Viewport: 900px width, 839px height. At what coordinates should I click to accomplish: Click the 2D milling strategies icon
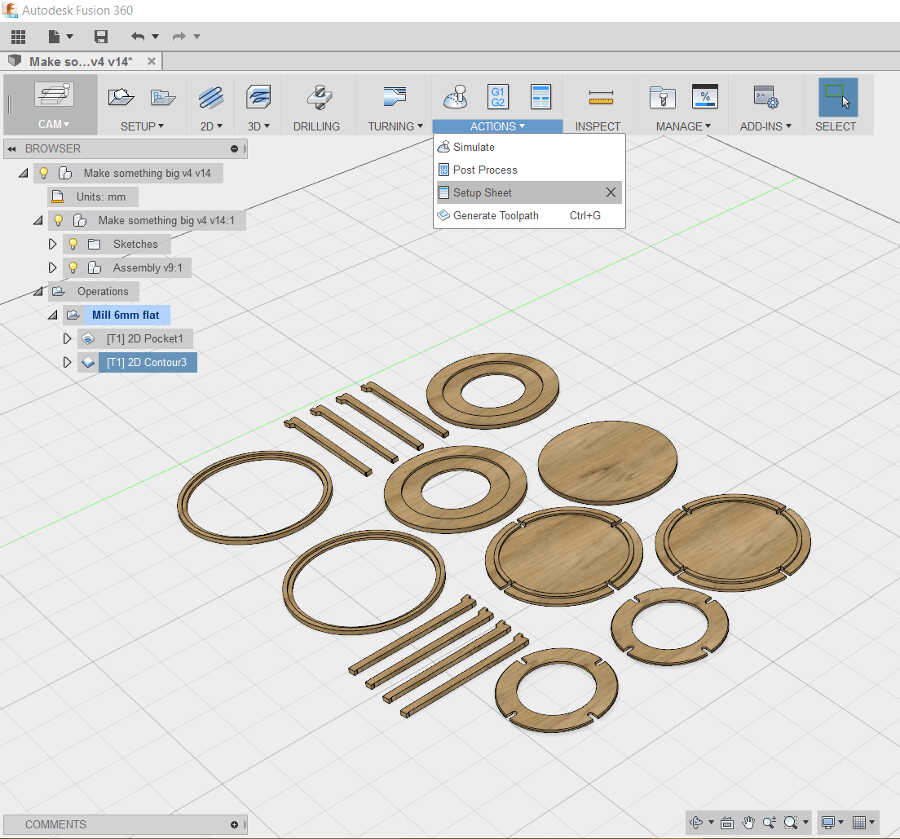click(211, 97)
